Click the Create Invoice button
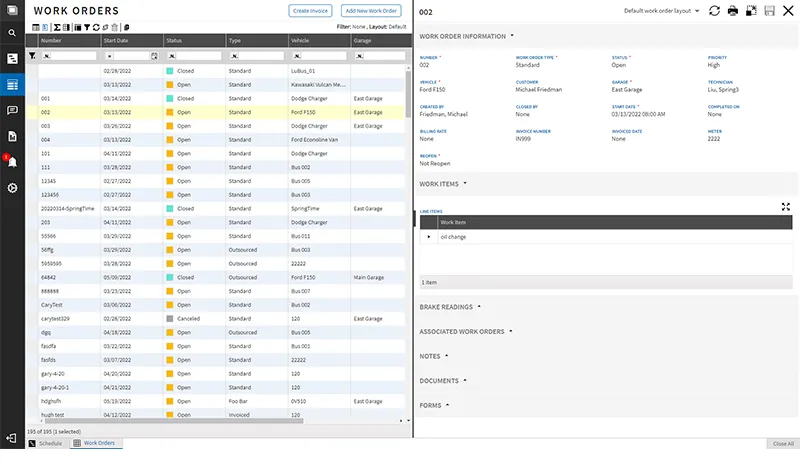Image resolution: width=800 pixels, height=469 pixels. [310, 11]
